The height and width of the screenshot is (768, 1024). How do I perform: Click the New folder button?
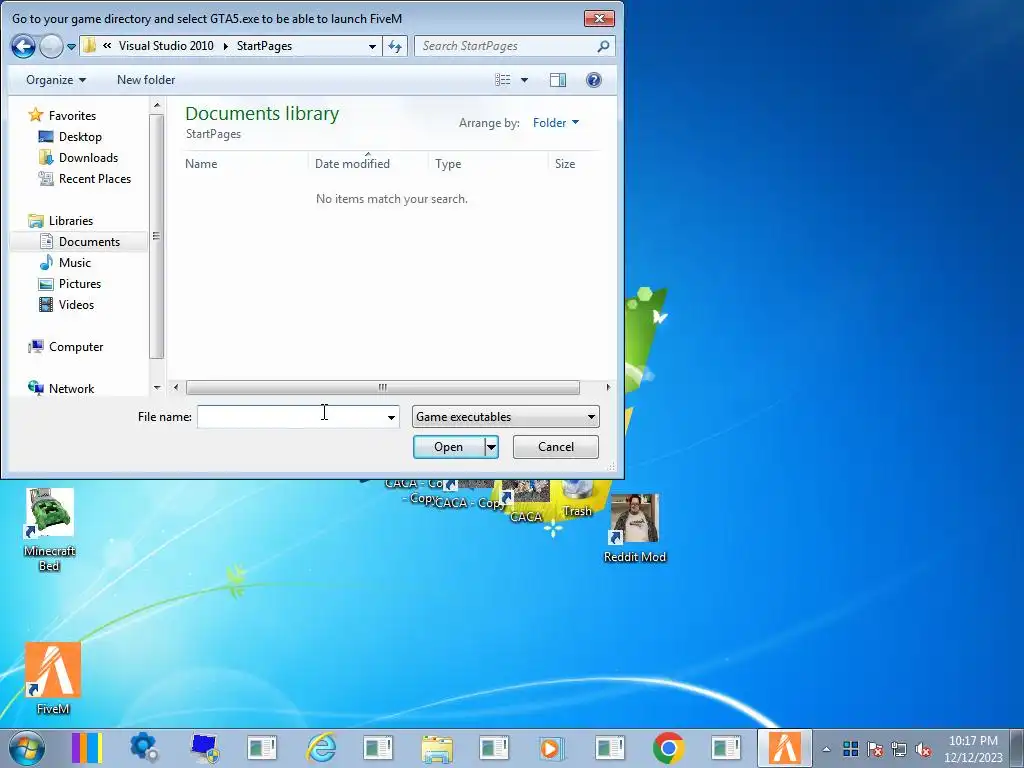(146, 80)
